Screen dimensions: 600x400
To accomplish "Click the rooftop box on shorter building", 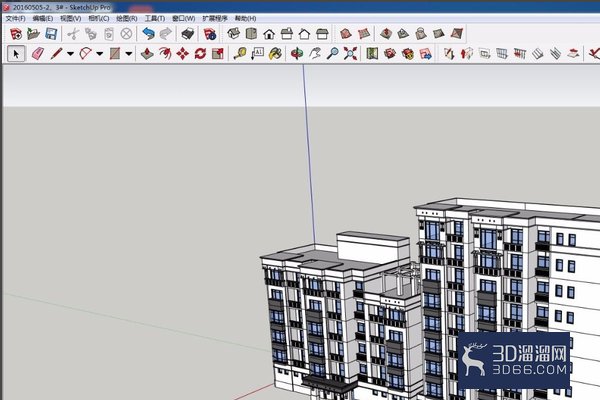I will (373, 247).
